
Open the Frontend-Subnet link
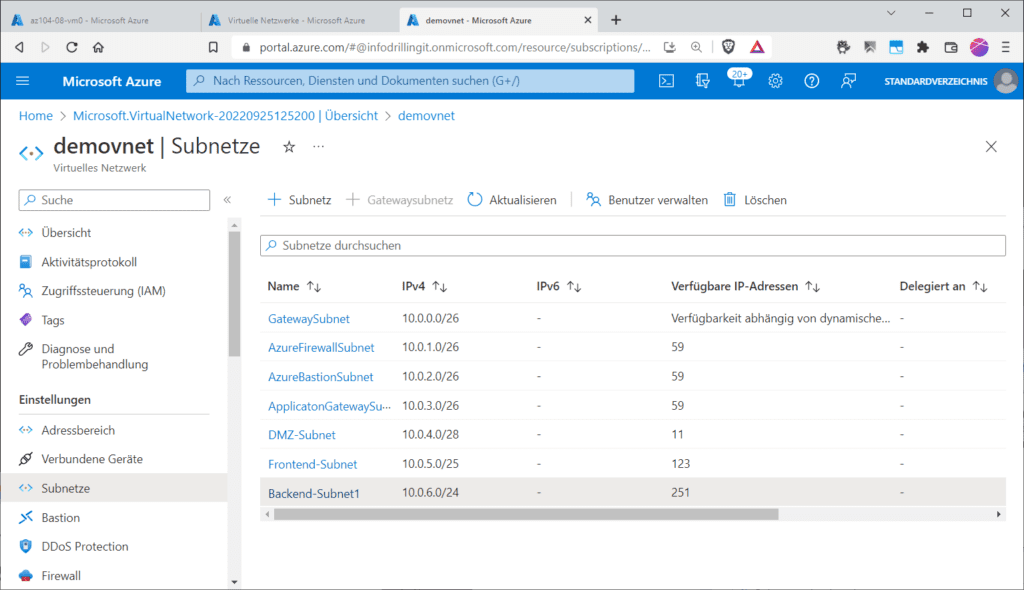(x=313, y=465)
